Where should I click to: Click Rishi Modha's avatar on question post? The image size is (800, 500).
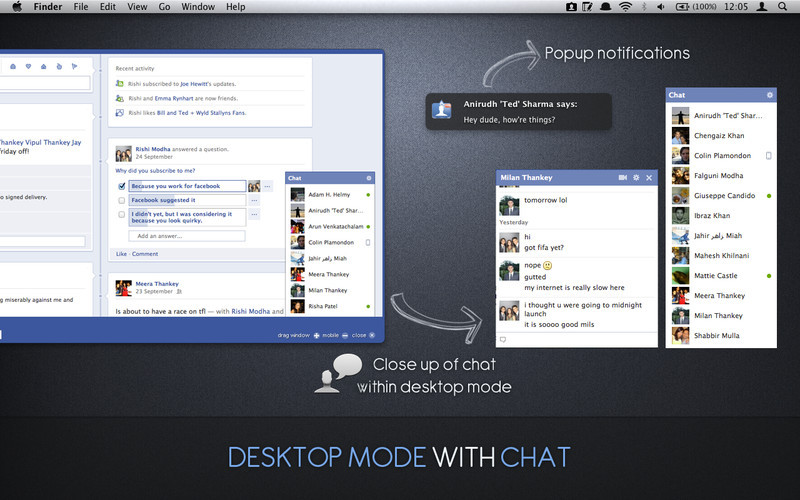[123, 154]
